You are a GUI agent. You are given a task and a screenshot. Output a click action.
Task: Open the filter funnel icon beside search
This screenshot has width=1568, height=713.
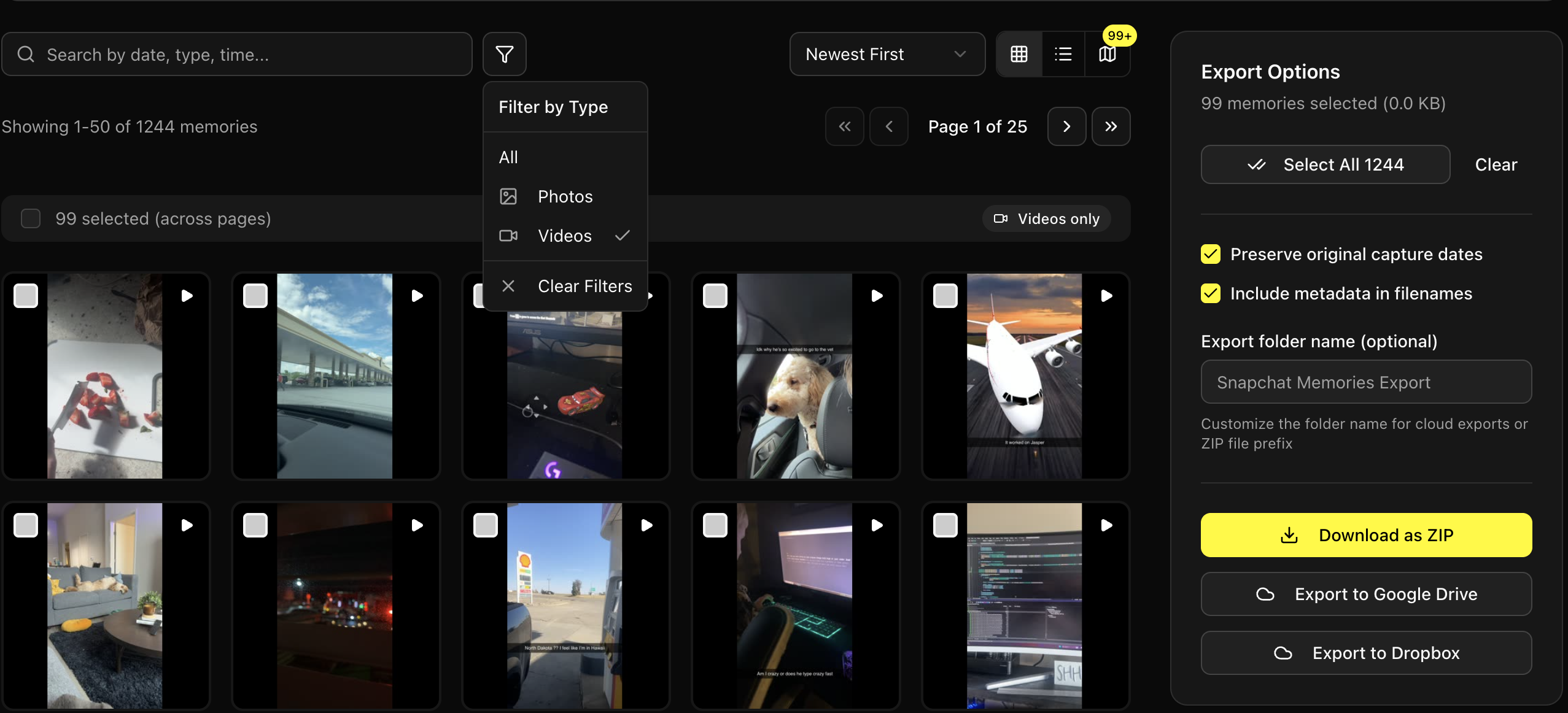(x=504, y=54)
